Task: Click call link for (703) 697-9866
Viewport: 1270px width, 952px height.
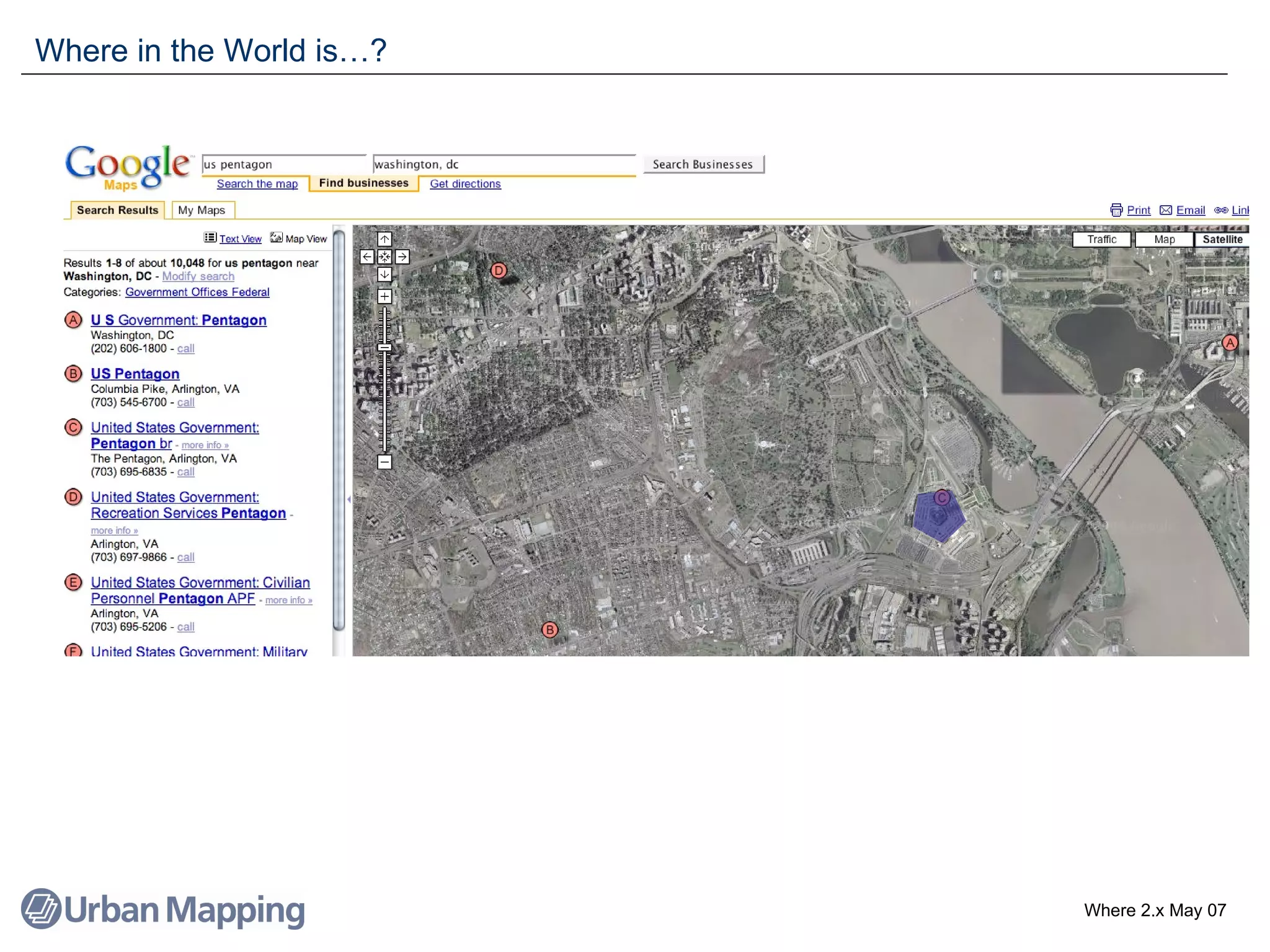Action: tap(186, 557)
